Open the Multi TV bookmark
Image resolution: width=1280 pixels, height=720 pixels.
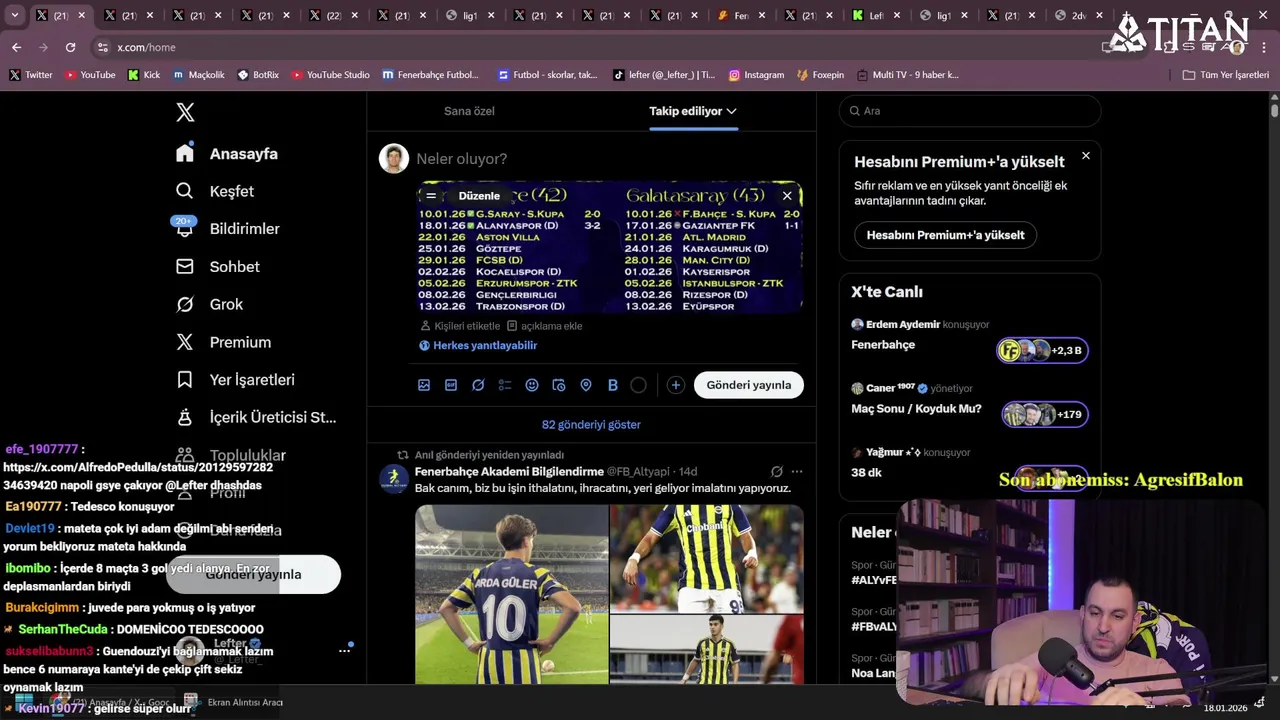906,75
